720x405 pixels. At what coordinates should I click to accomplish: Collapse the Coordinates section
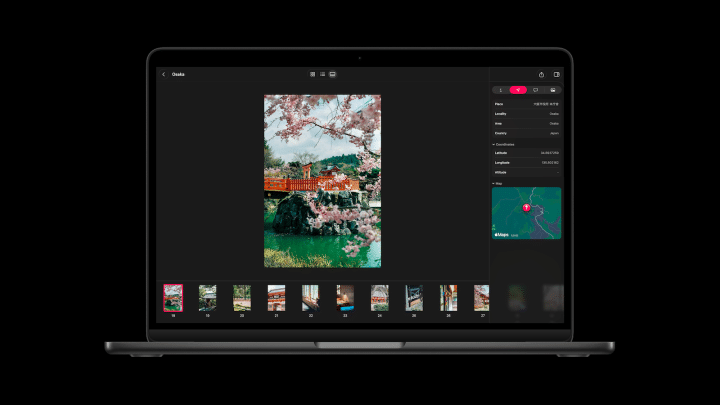(494, 145)
